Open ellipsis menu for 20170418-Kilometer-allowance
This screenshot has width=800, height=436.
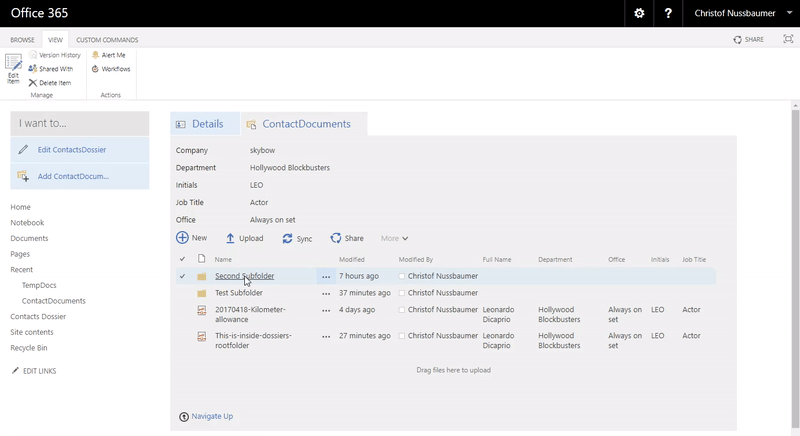pyautogui.click(x=325, y=311)
